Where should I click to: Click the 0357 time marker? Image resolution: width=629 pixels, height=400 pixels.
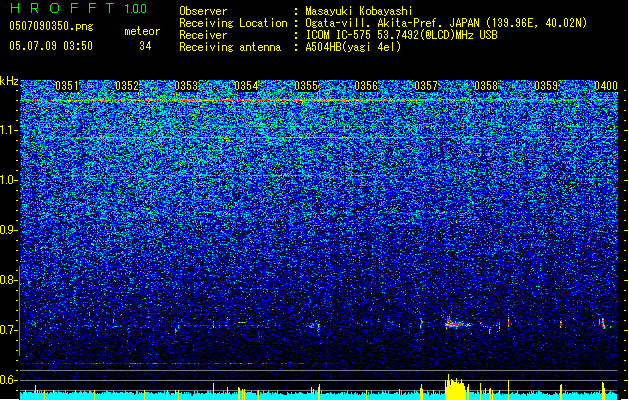[426, 86]
